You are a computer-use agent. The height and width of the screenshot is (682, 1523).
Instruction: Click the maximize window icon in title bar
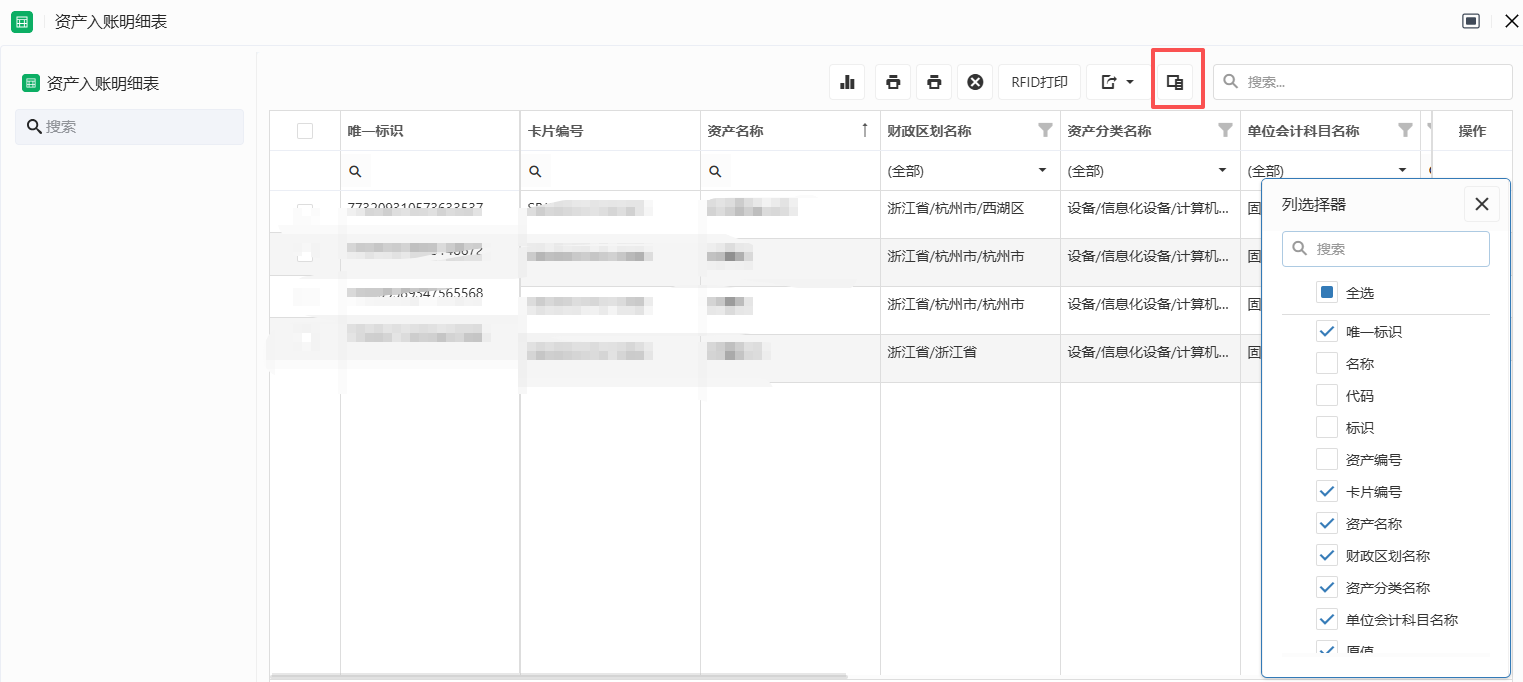[x=1470, y=21]
